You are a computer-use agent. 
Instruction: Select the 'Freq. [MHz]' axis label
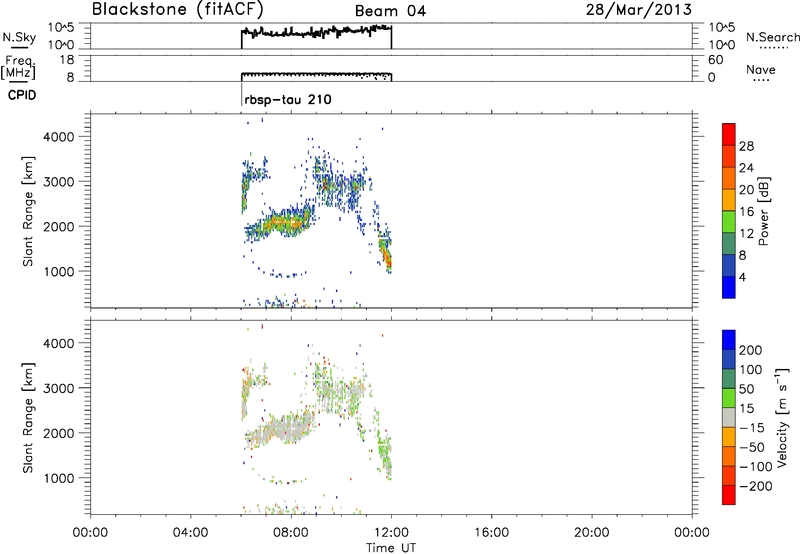tap(18, 68)
